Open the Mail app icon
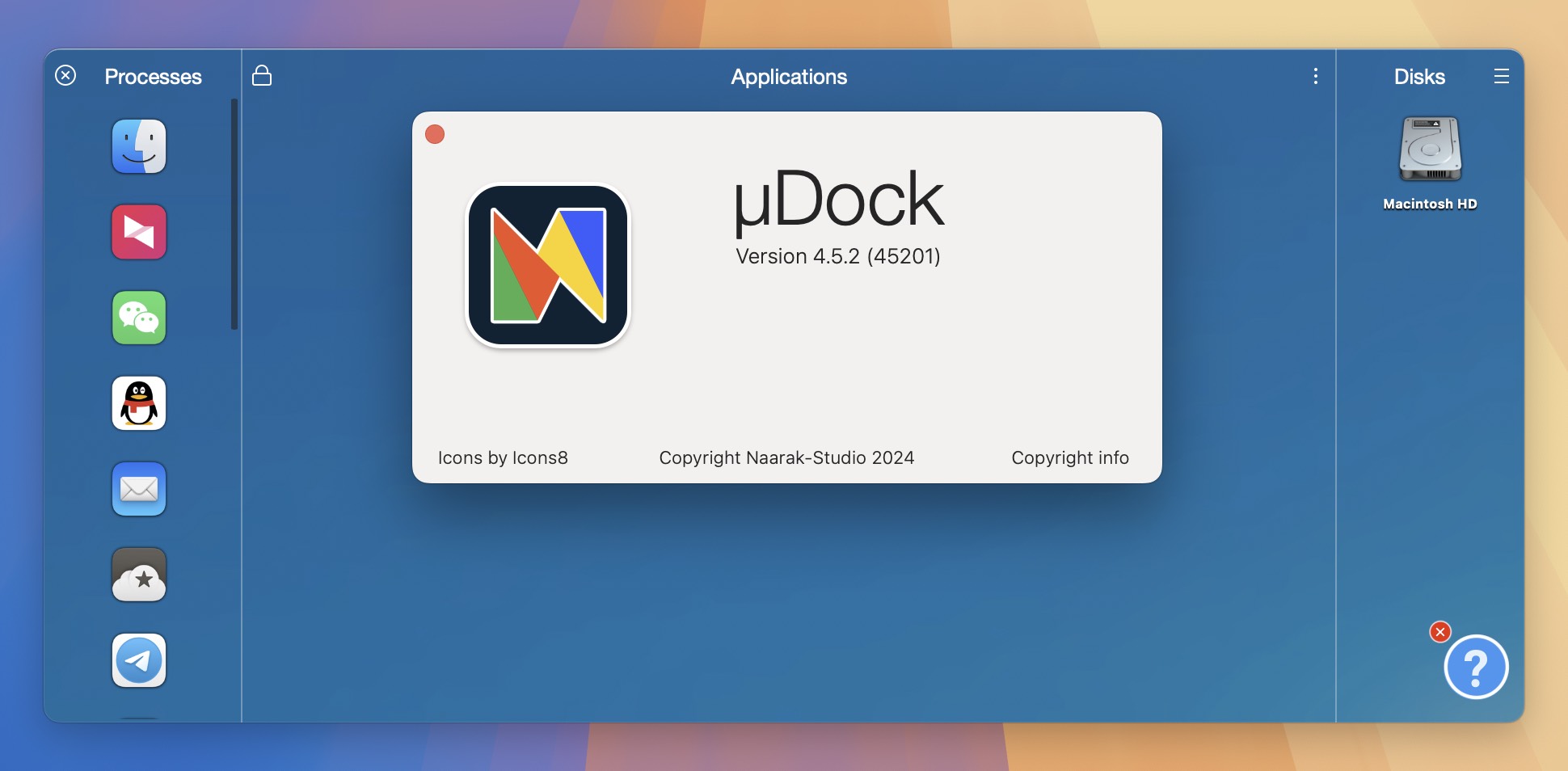 (139, 489)
